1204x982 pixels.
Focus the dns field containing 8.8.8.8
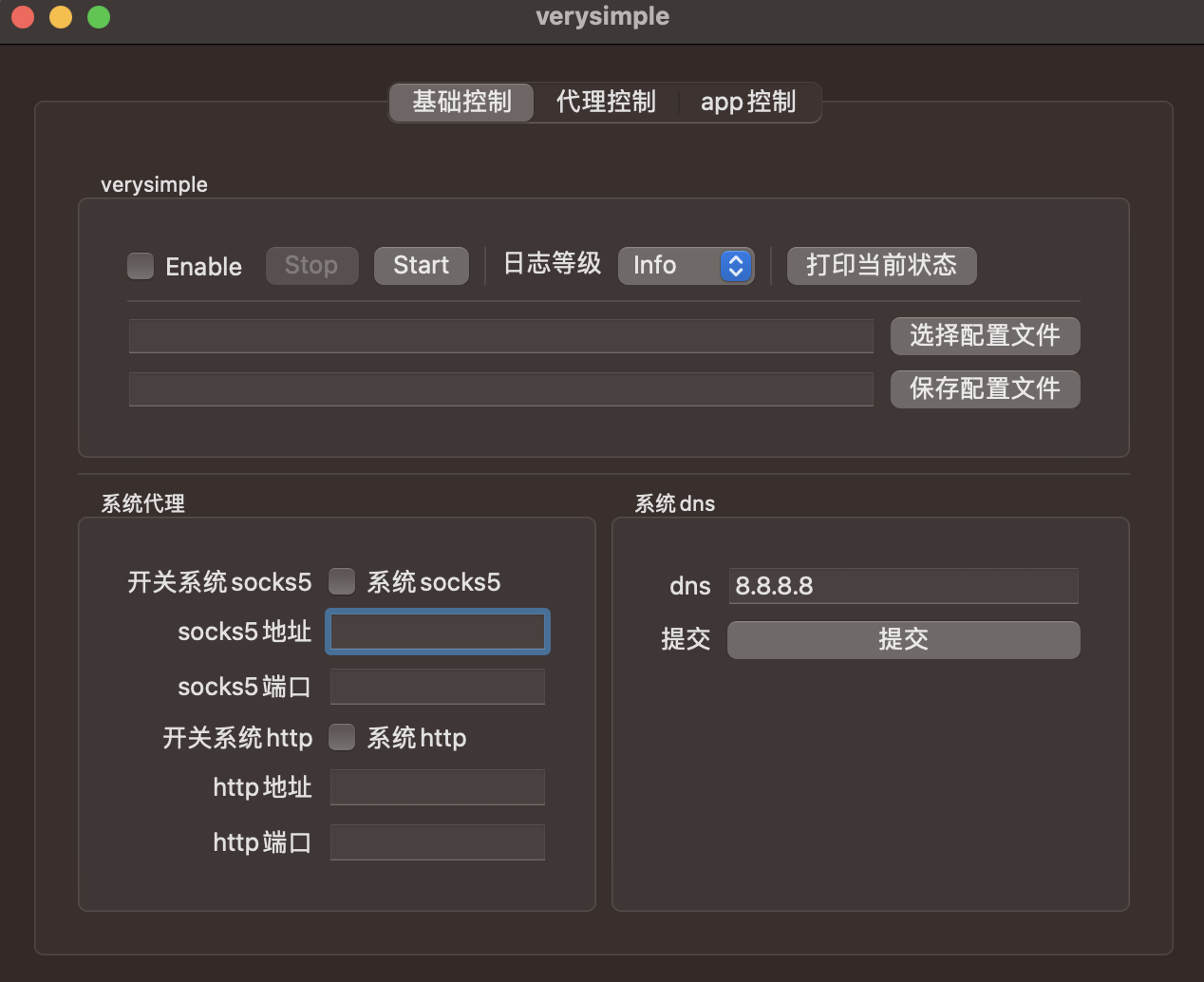pyautogui.click(x=903, y=586)
